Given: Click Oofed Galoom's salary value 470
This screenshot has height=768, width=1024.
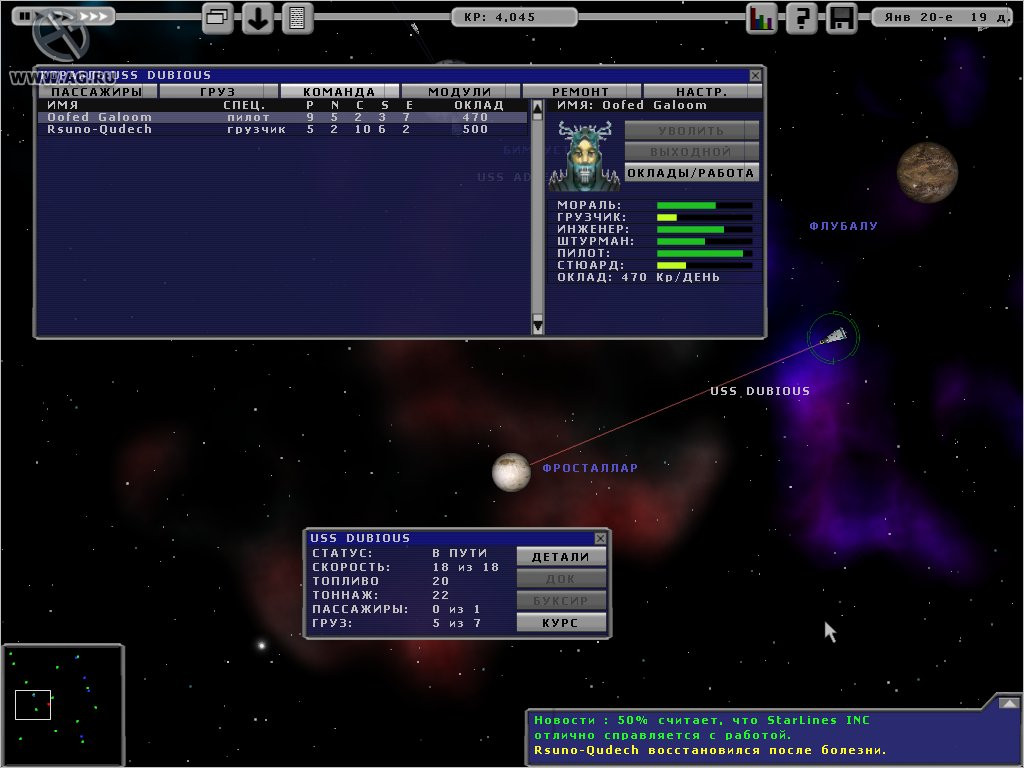Looking at the screenshot, I should [475, 118].
